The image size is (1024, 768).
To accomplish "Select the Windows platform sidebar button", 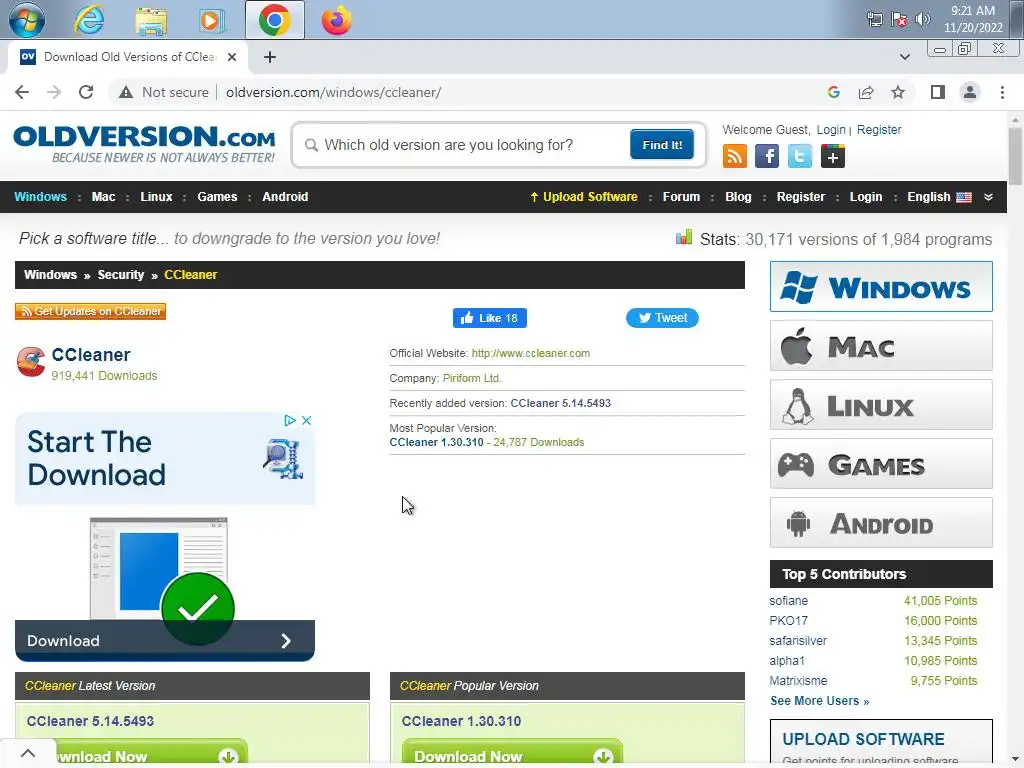I will pyautogui.click(x=881, y=287).
